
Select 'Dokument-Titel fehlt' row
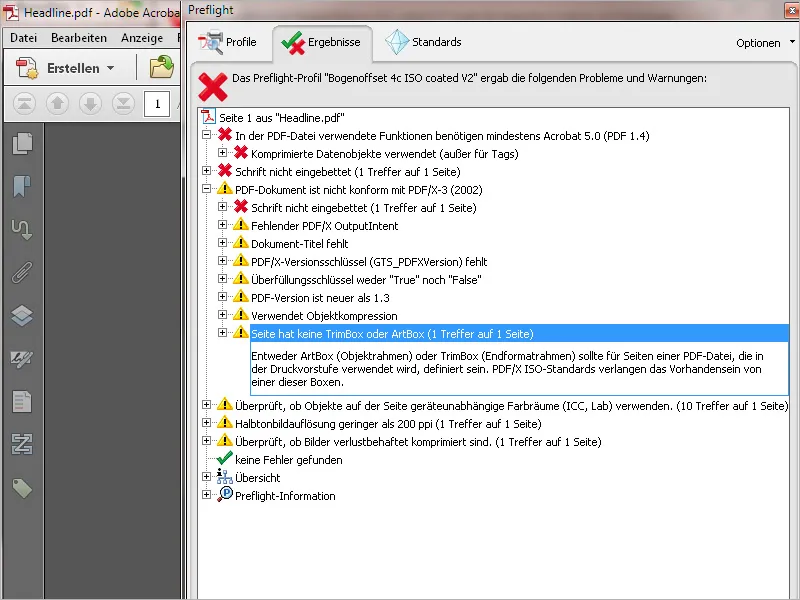299,243
